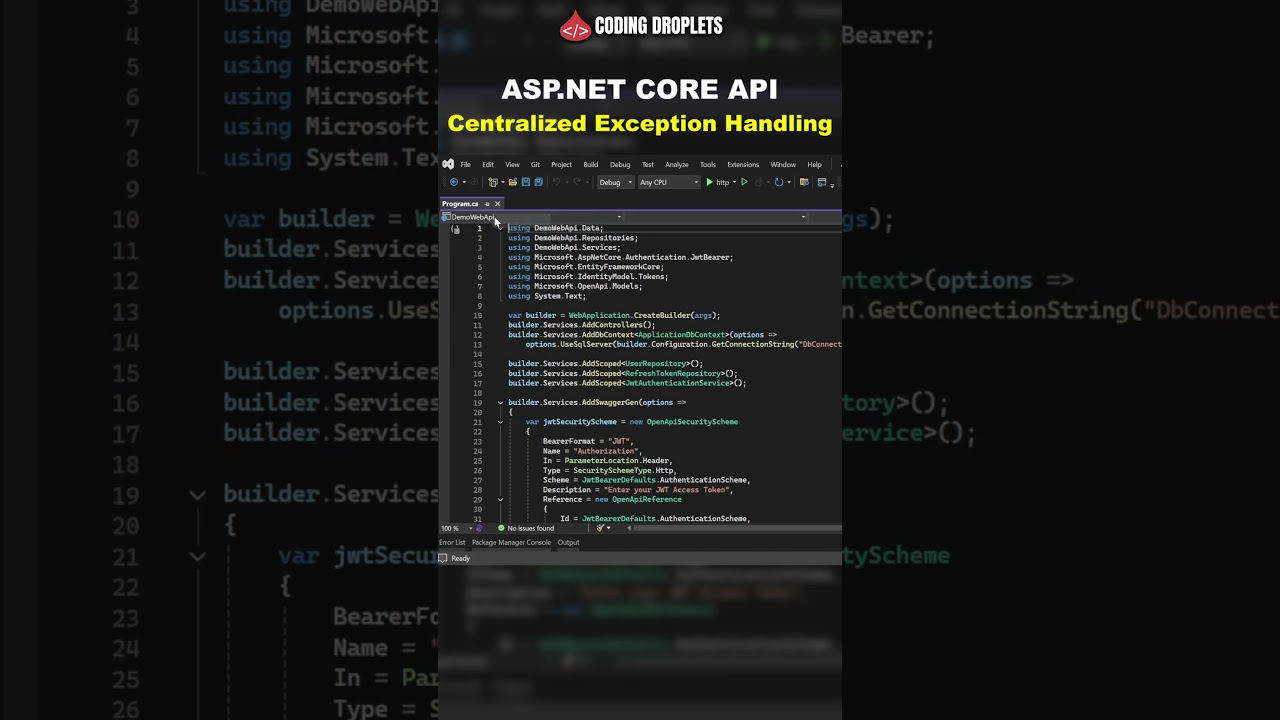
Task: Click the IntelliCode icon next to zoom level
Action: tap(479, 528)
